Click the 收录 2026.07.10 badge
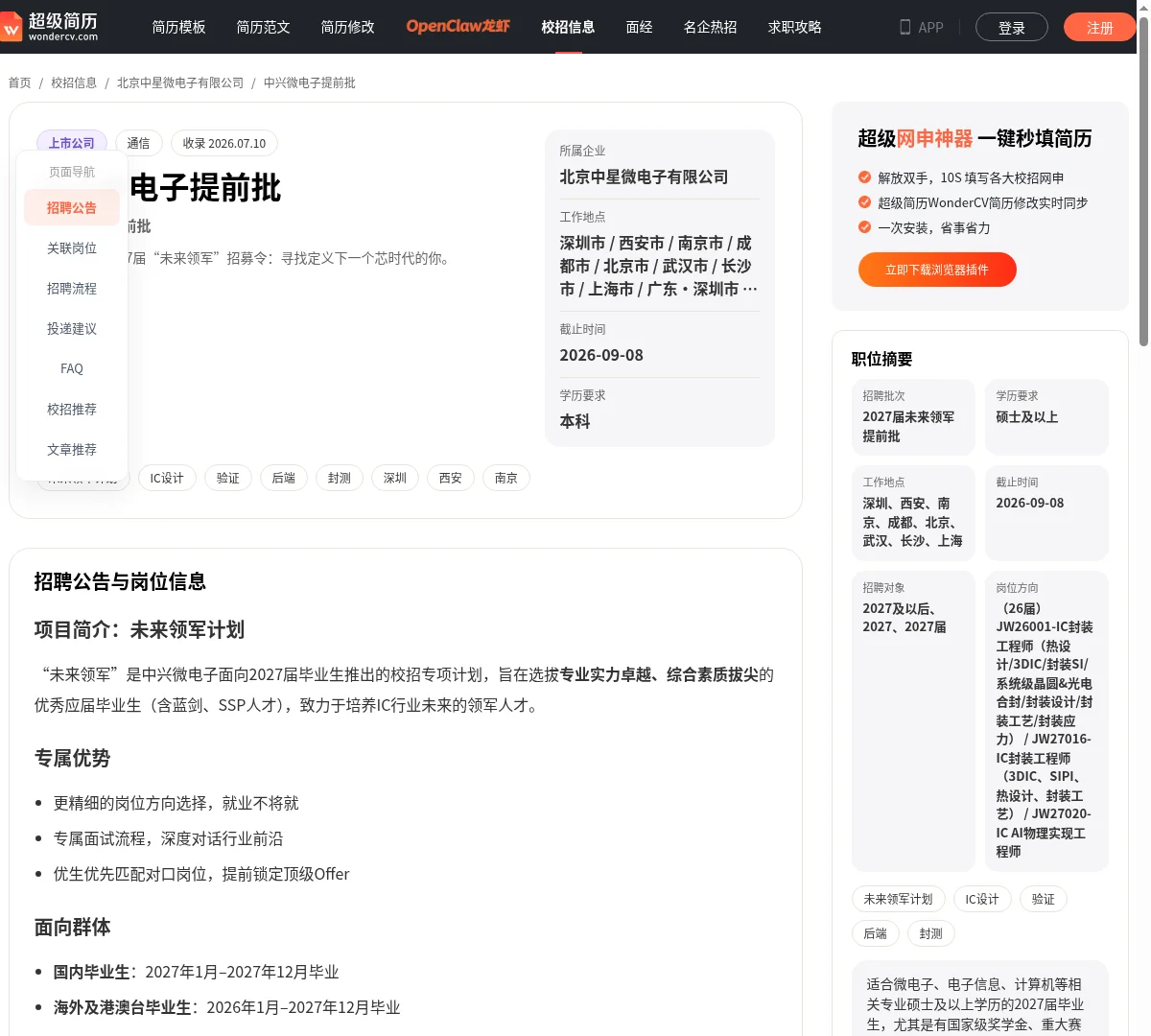The height and width of the screenshot is (1036, 1151). click(x=224, y=143)
